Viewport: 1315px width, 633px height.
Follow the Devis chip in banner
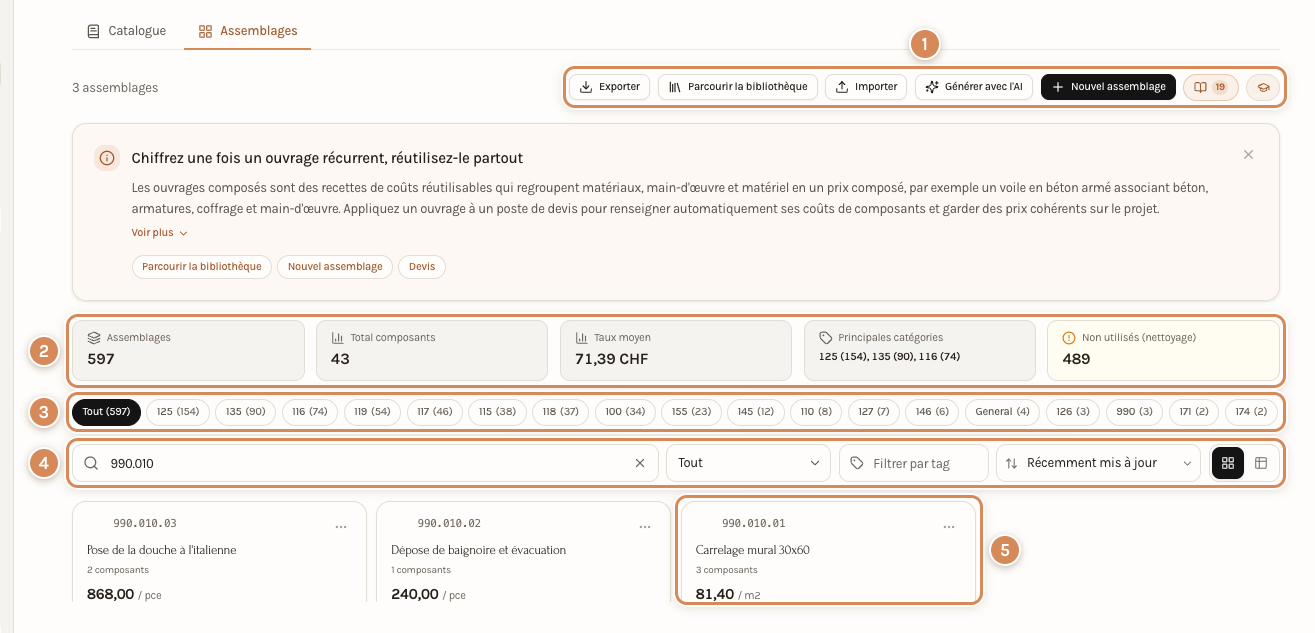422,267
